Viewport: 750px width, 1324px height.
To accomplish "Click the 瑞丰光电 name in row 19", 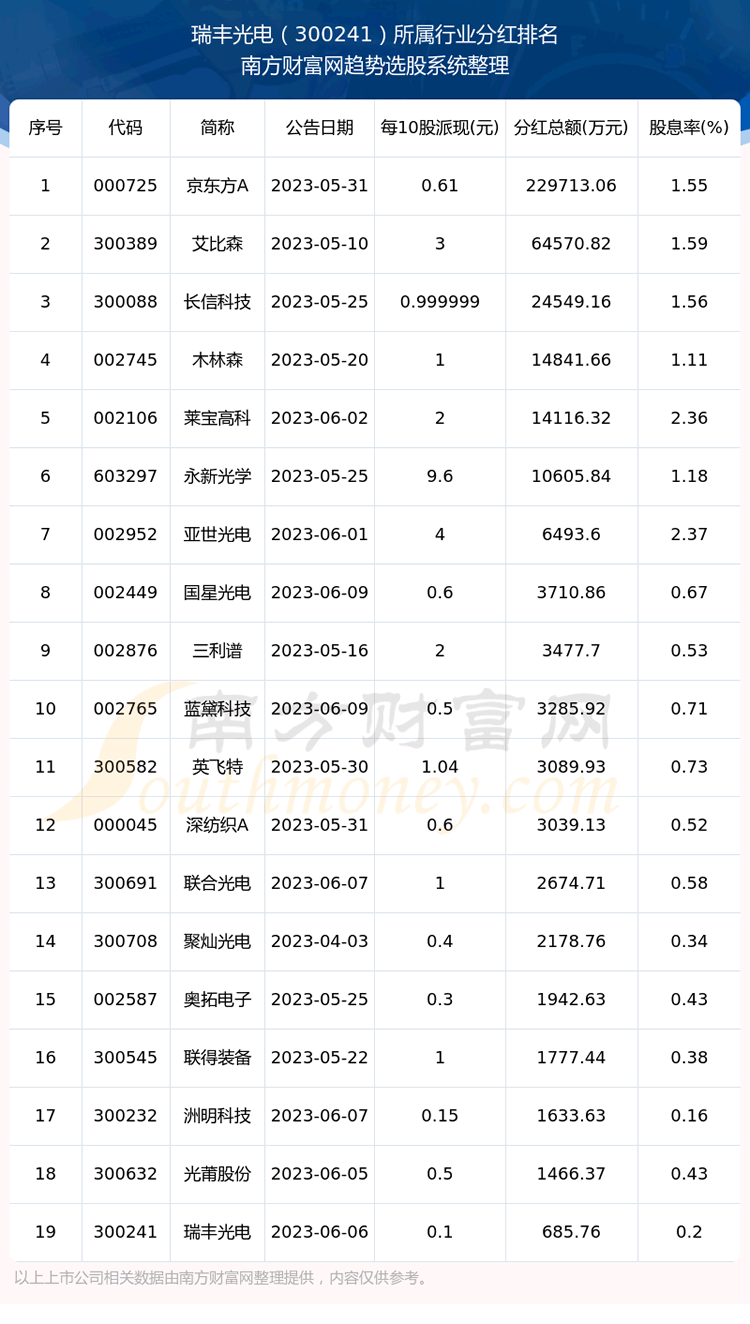I will point(217,1232).
